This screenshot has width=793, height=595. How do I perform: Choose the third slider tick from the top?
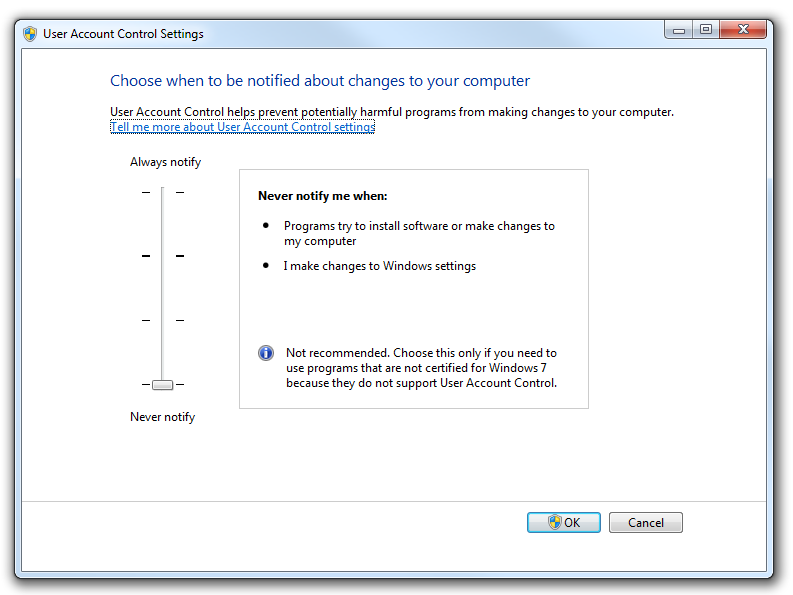tap(162, 320)
